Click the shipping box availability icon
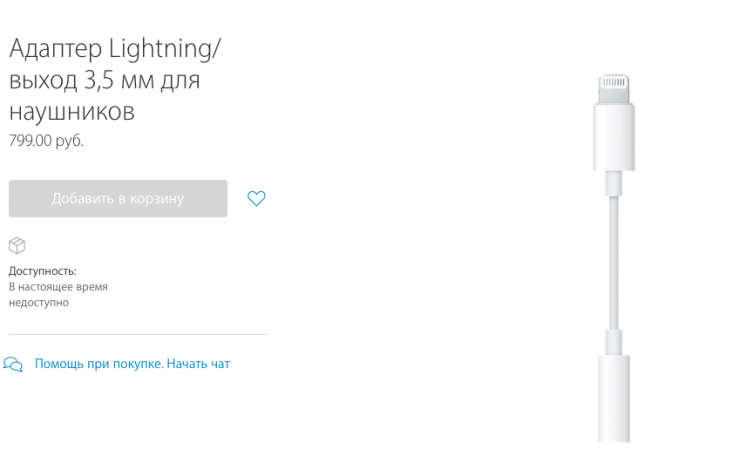The width and height of the screenshot is (740, 450). 16,246
